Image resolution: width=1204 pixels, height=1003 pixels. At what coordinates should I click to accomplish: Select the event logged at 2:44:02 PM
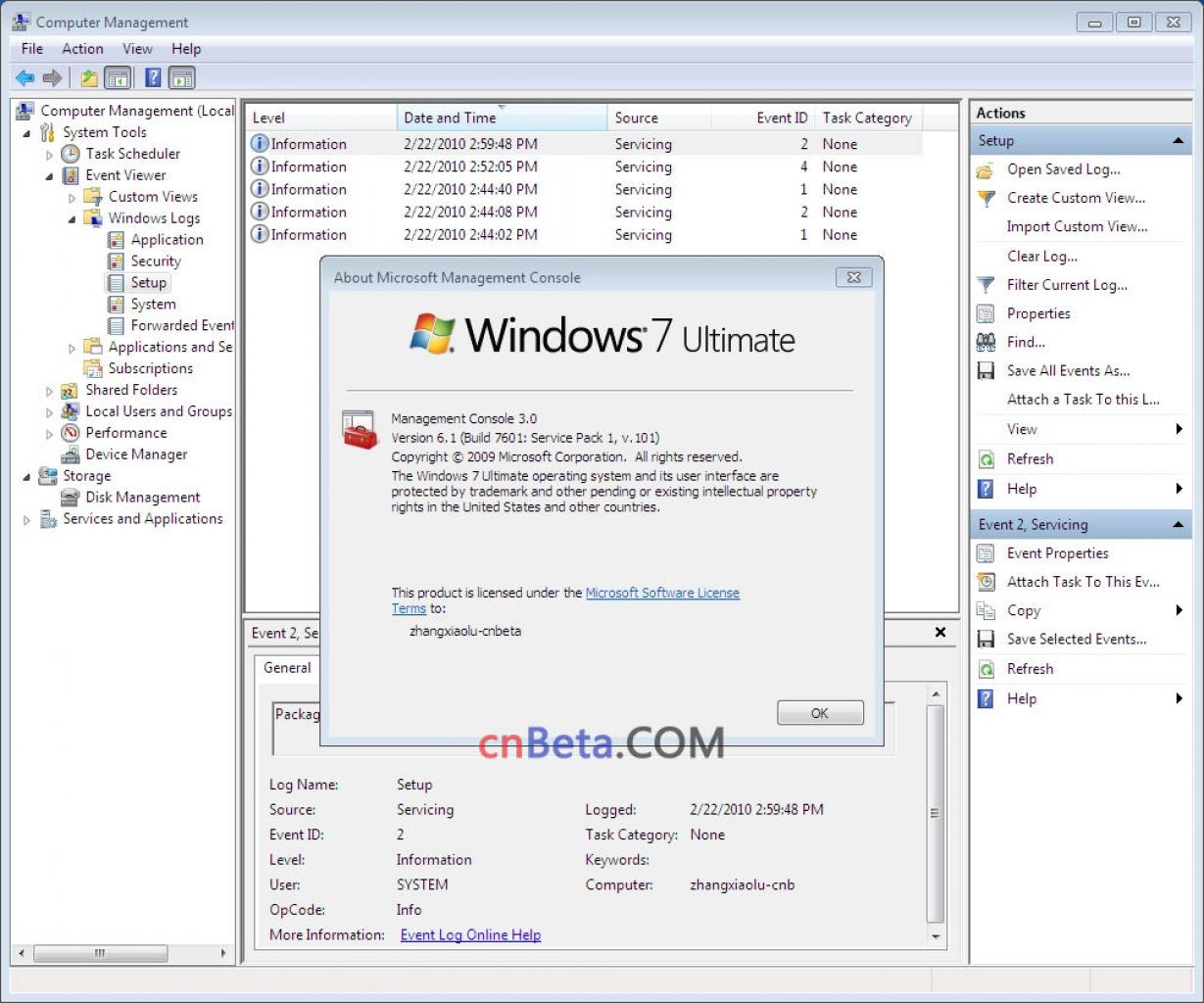585,235
